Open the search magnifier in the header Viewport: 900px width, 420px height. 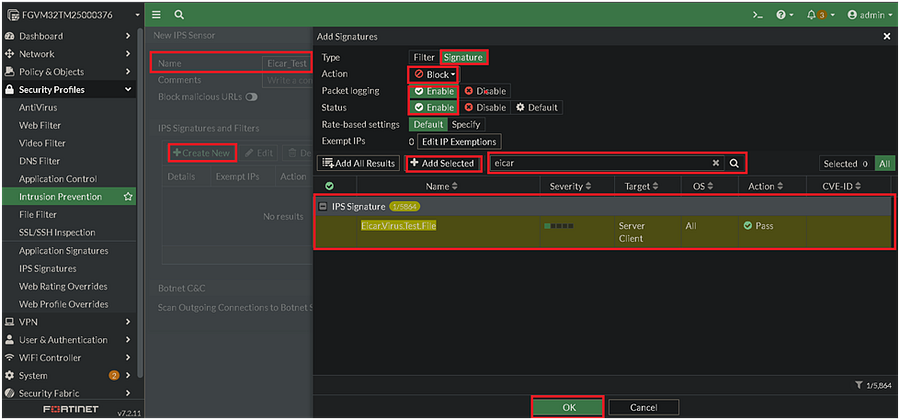179,15
